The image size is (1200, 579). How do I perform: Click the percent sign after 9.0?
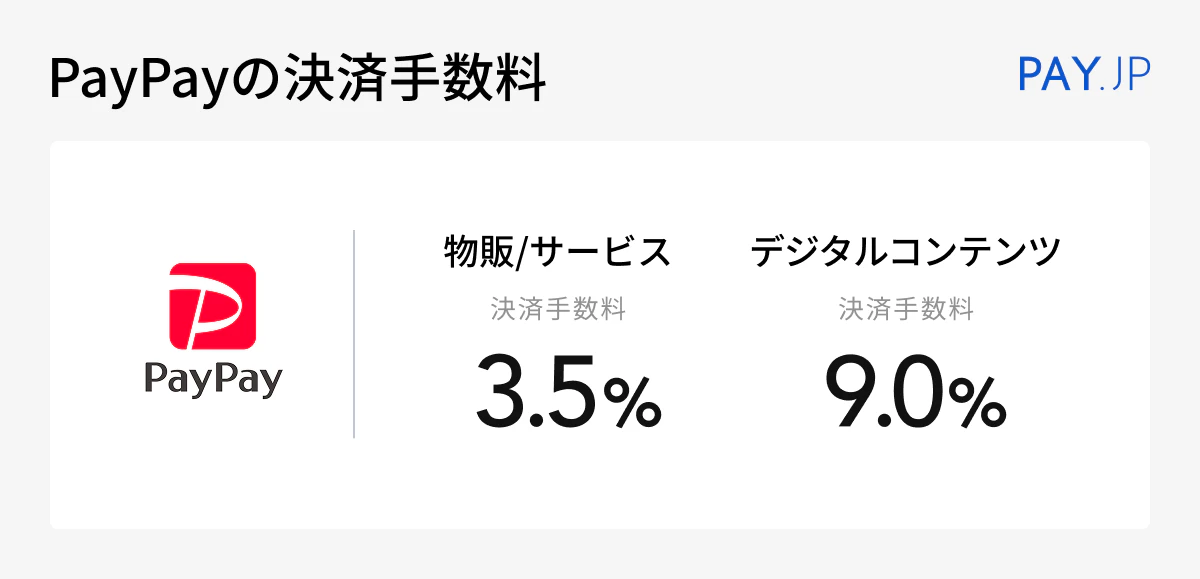[977, 402]
